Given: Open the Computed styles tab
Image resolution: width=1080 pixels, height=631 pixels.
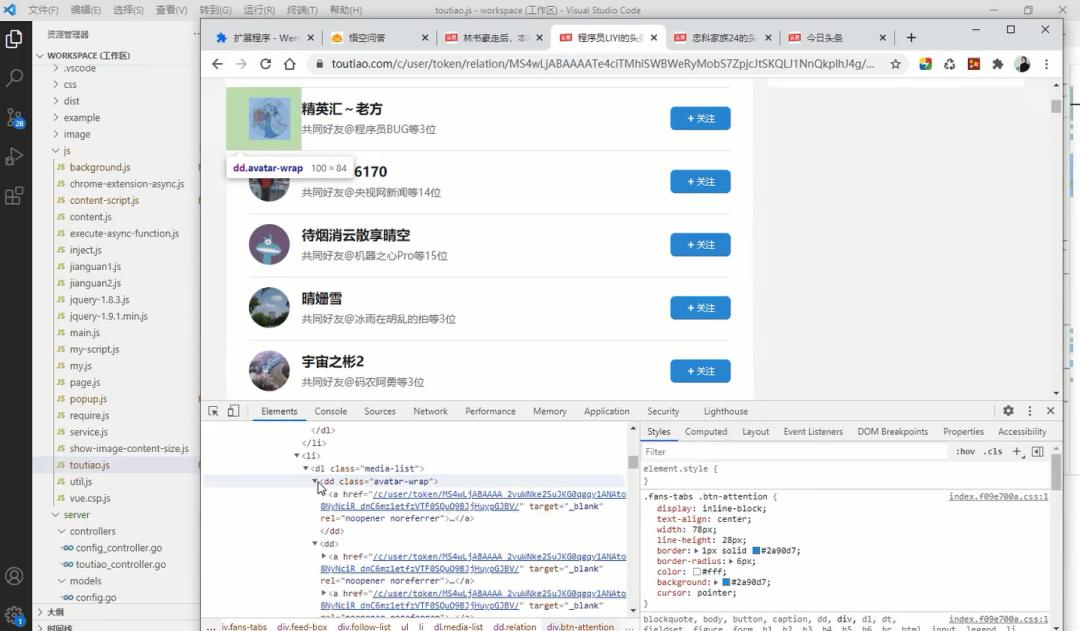Looking at the screenshot, I should point(706,431).
